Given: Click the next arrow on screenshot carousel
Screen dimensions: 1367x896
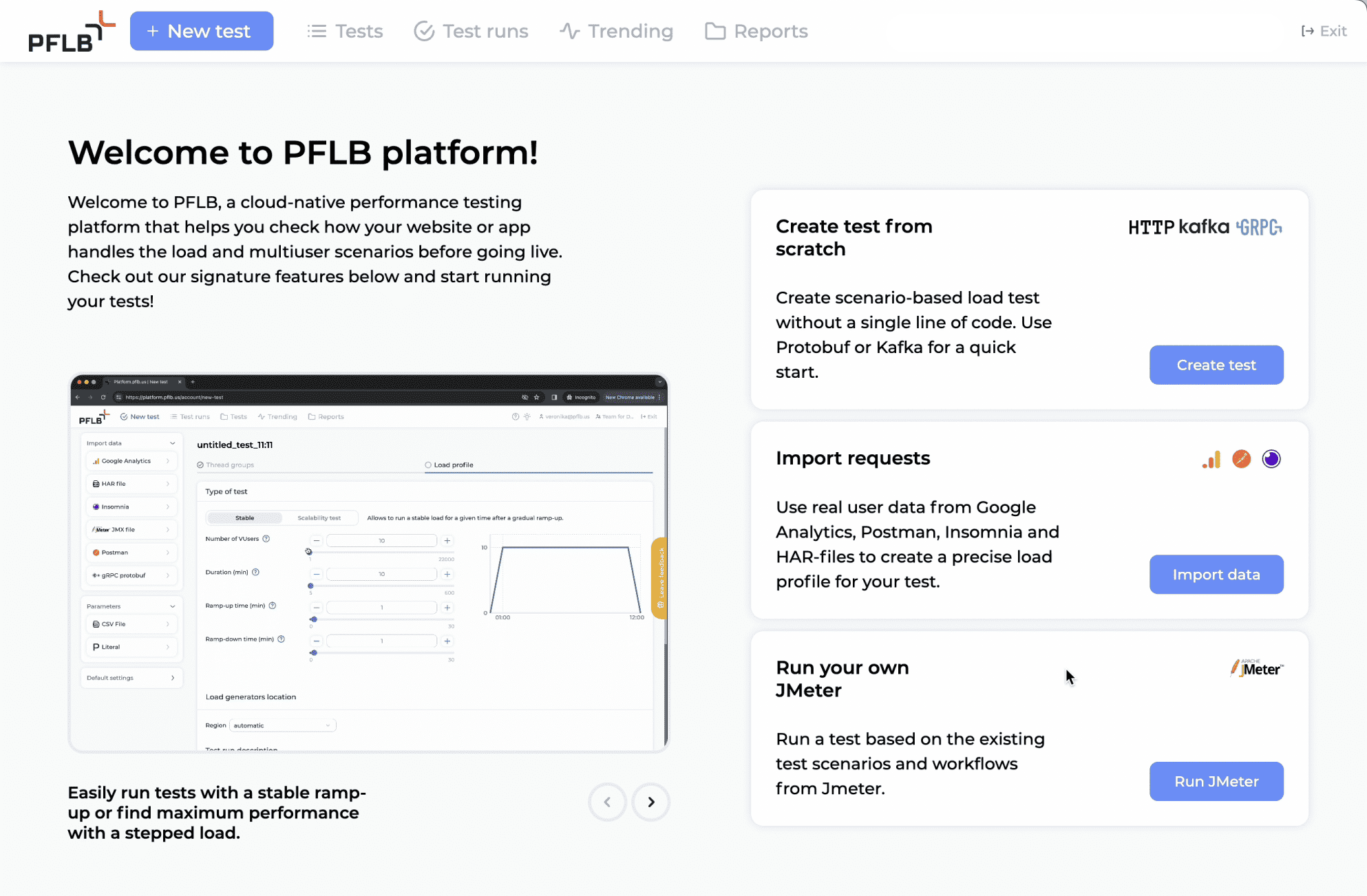Looking at the screenshot, I should click(650, 800).
